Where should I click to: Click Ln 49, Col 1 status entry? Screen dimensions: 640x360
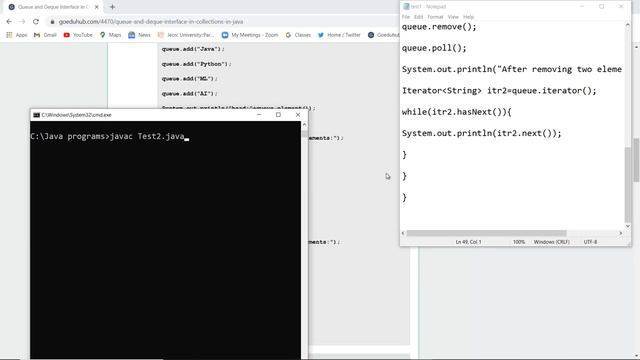tap(468, 242)
